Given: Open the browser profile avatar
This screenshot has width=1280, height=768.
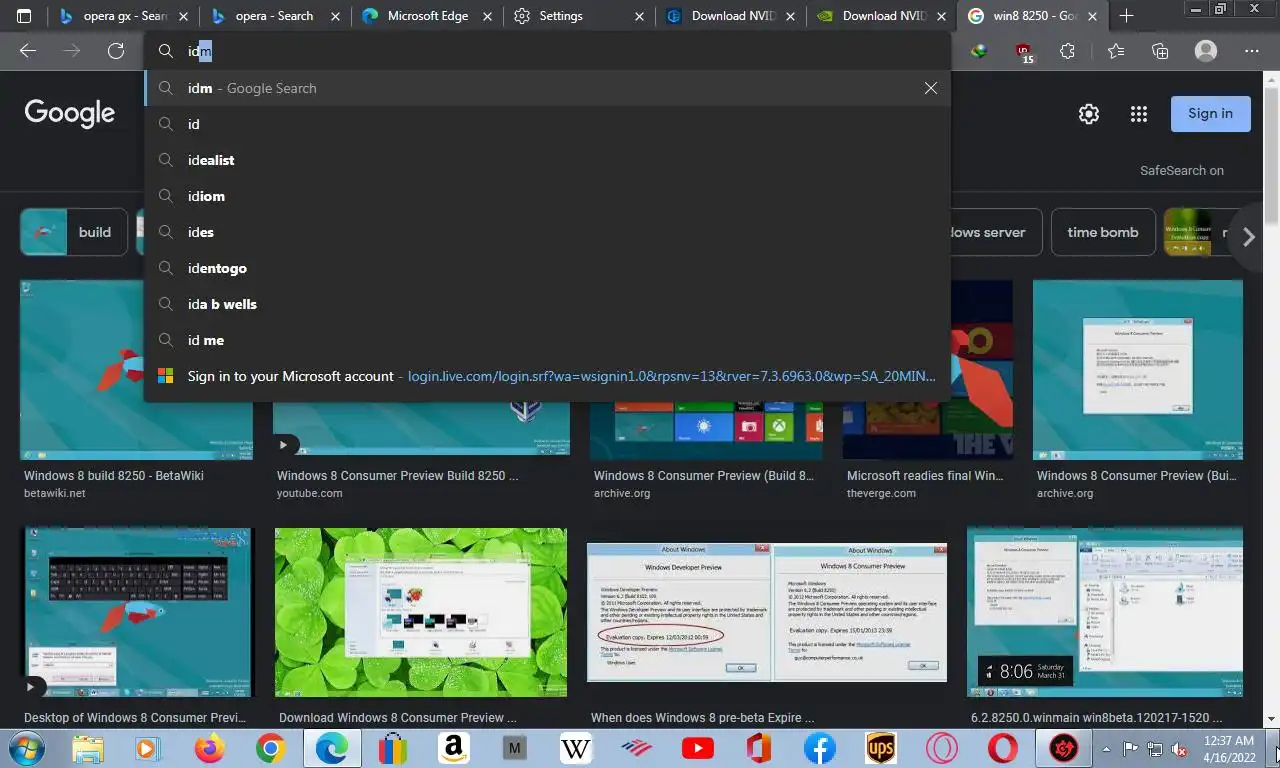Looking at the screenshot, I should pyautogui.click(x=1206, y=51).
